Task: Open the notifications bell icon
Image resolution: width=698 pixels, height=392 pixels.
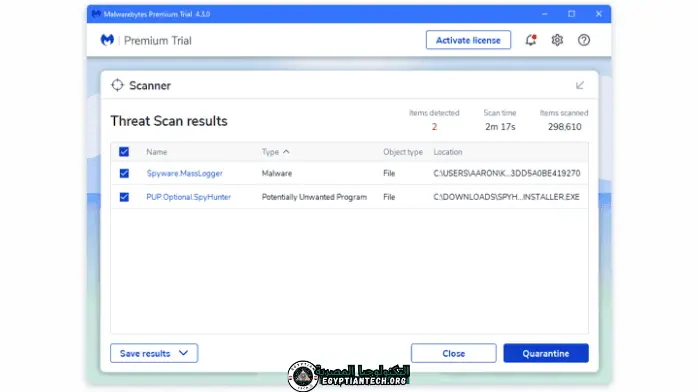Action: [x=530, y=40]
